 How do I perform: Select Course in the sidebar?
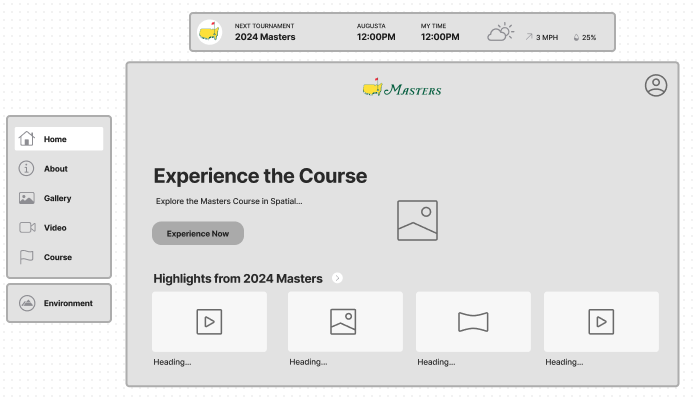(59, 257)
